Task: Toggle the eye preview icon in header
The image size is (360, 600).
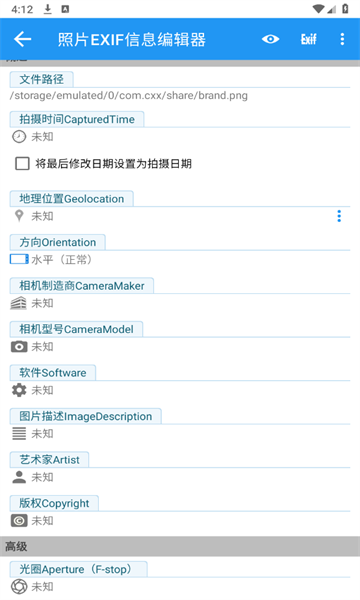Action: (x=270, y=39)
